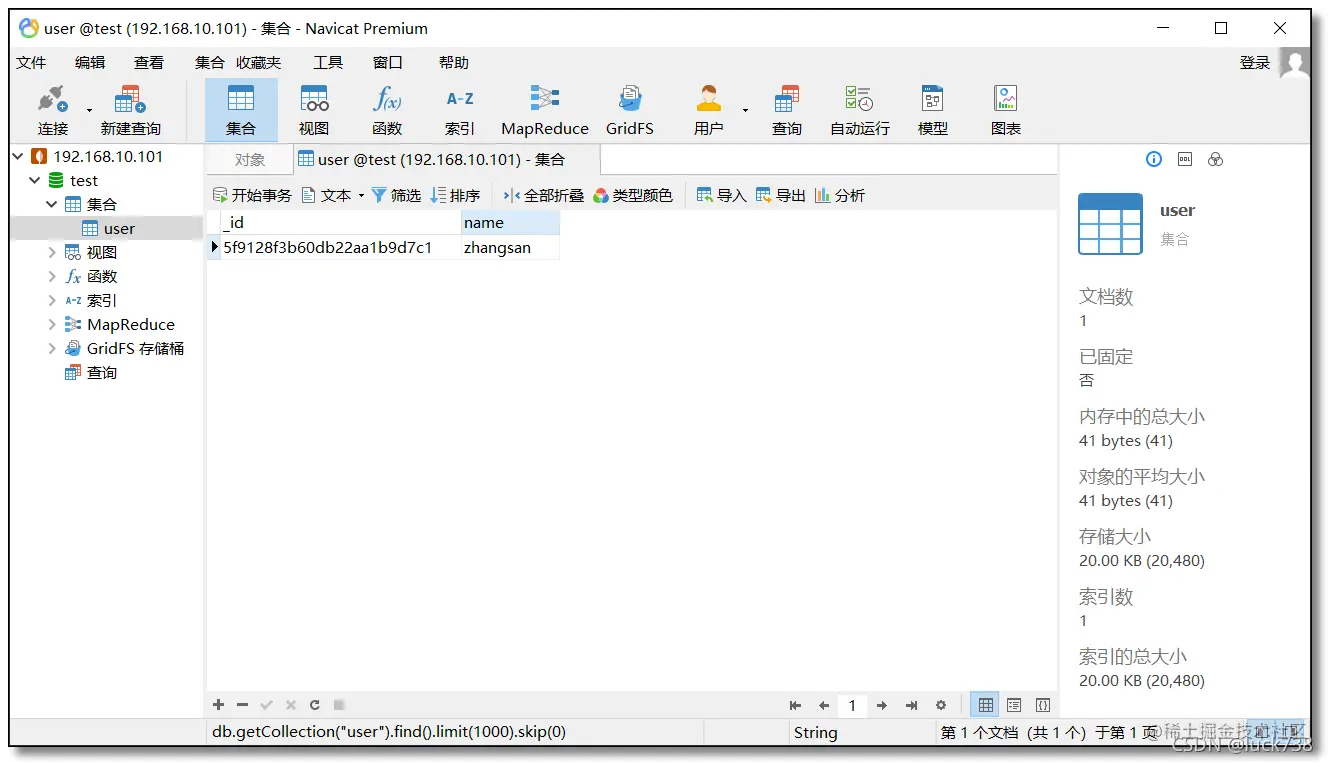Open the Tools (工具) menu
The height and width of the screenshot is (763, 1328).
[x=328, y=62]
